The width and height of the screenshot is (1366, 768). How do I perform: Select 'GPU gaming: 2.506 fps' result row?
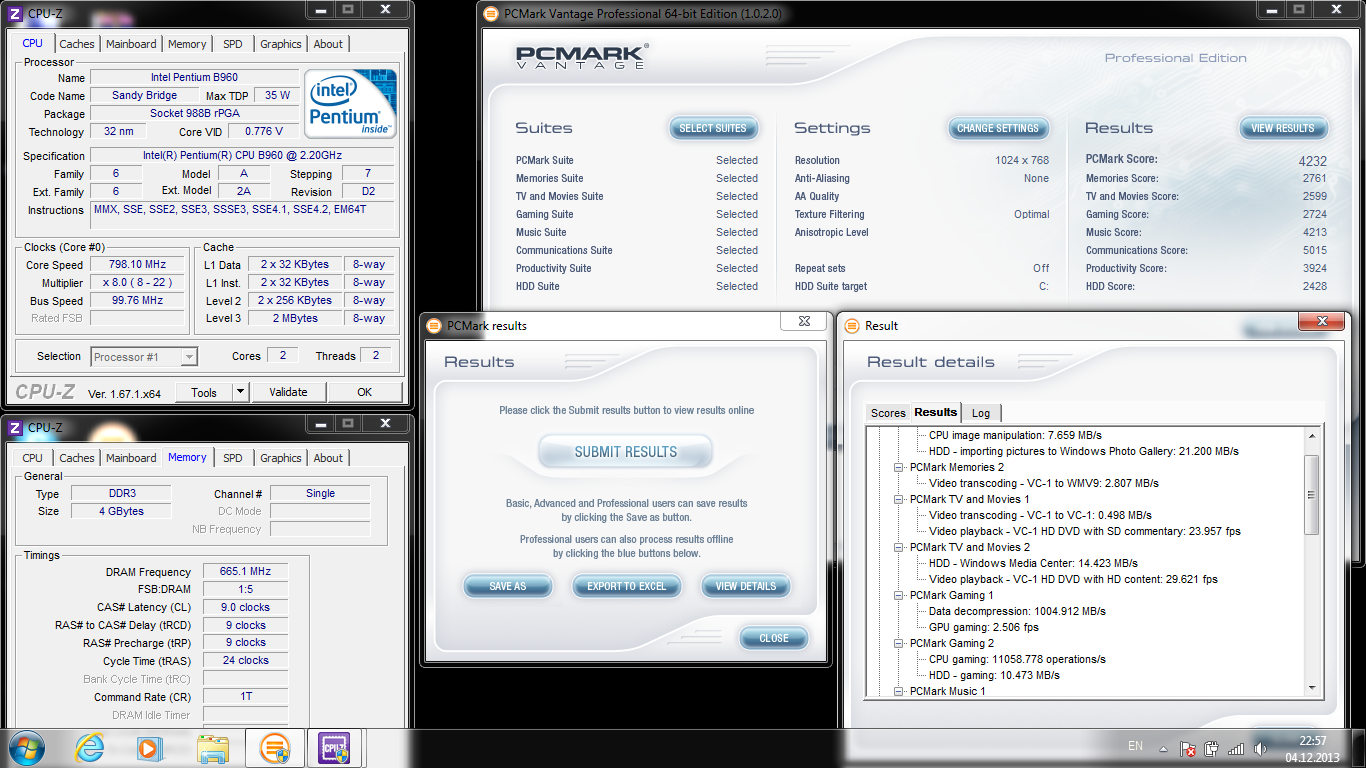tap(984, 627)
